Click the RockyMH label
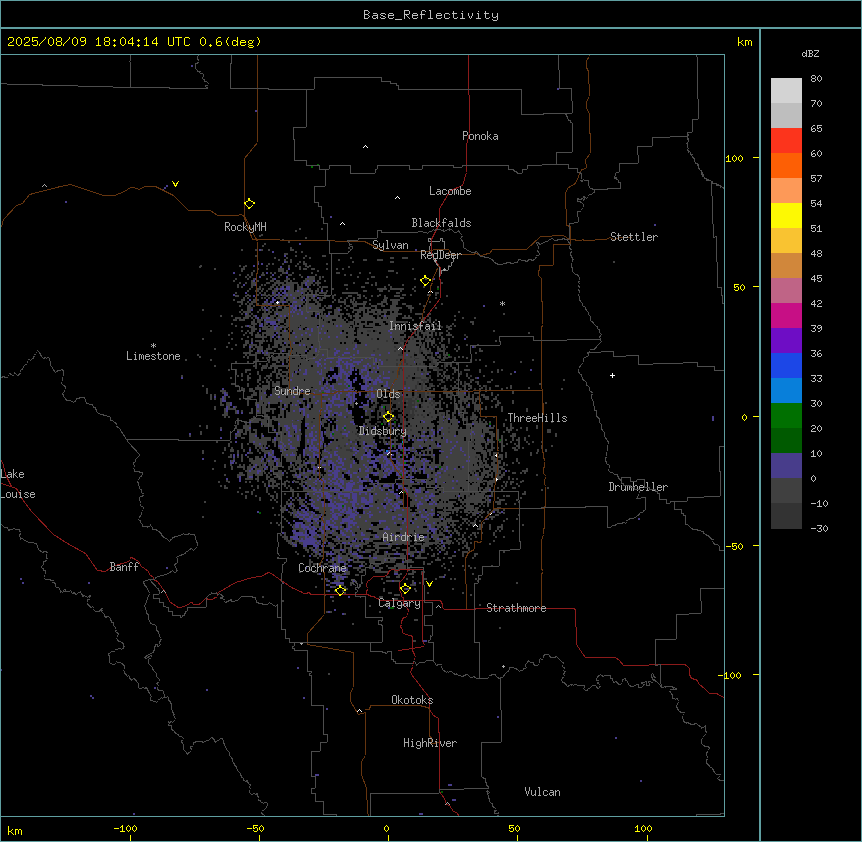862x842 pixels. pos(245,227)
